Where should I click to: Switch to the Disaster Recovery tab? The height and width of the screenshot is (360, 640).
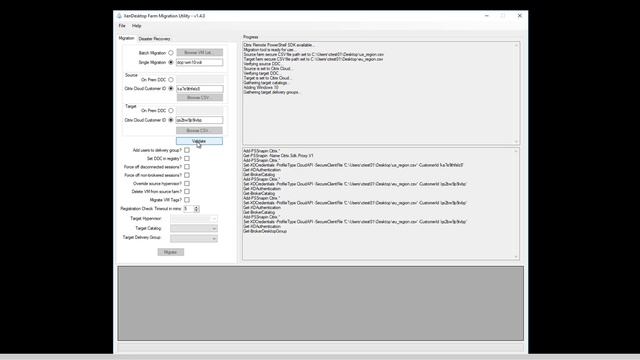pos(154,39)
